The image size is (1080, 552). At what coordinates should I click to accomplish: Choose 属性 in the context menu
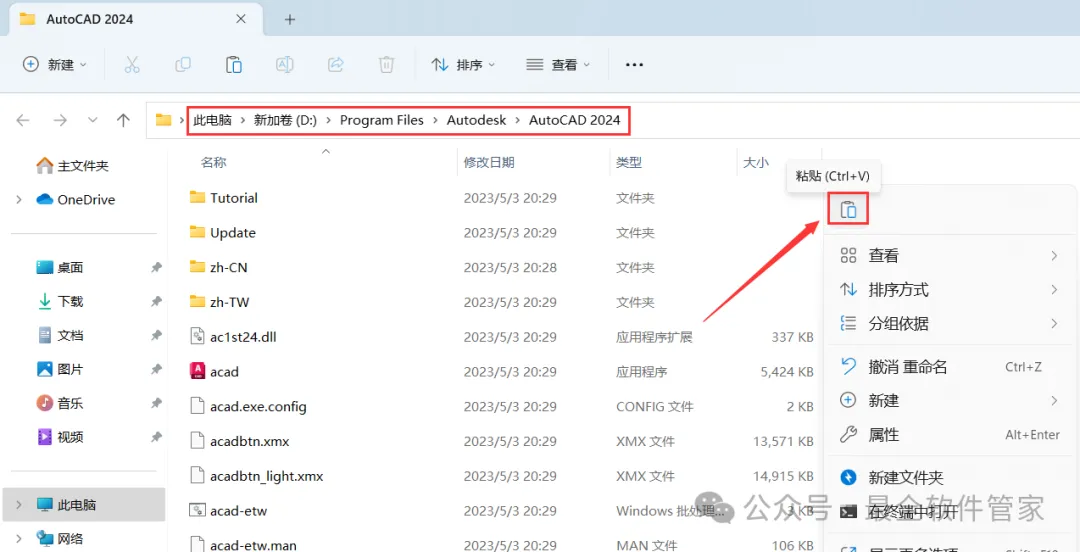(948, 435)
